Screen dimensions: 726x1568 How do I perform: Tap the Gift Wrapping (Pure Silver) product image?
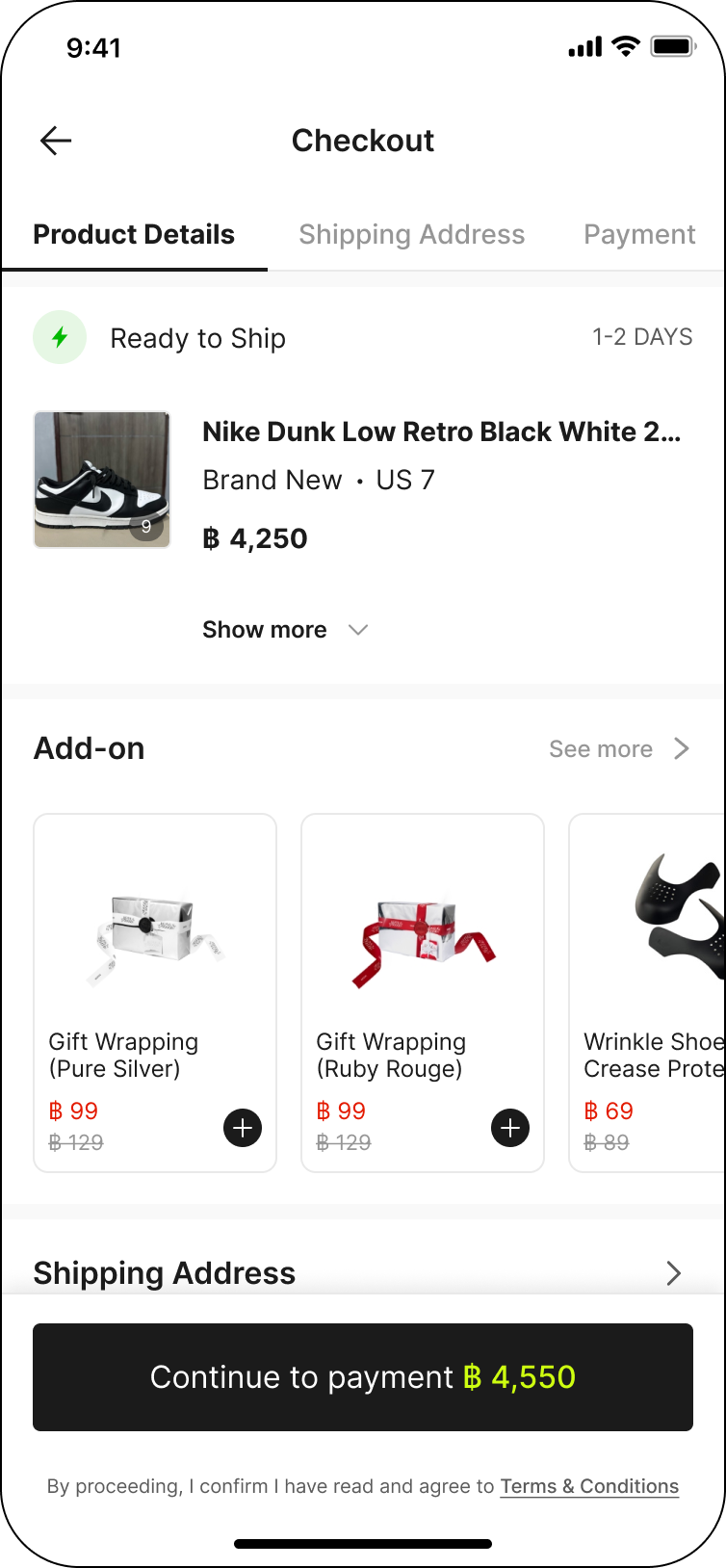tap(155, 939)
